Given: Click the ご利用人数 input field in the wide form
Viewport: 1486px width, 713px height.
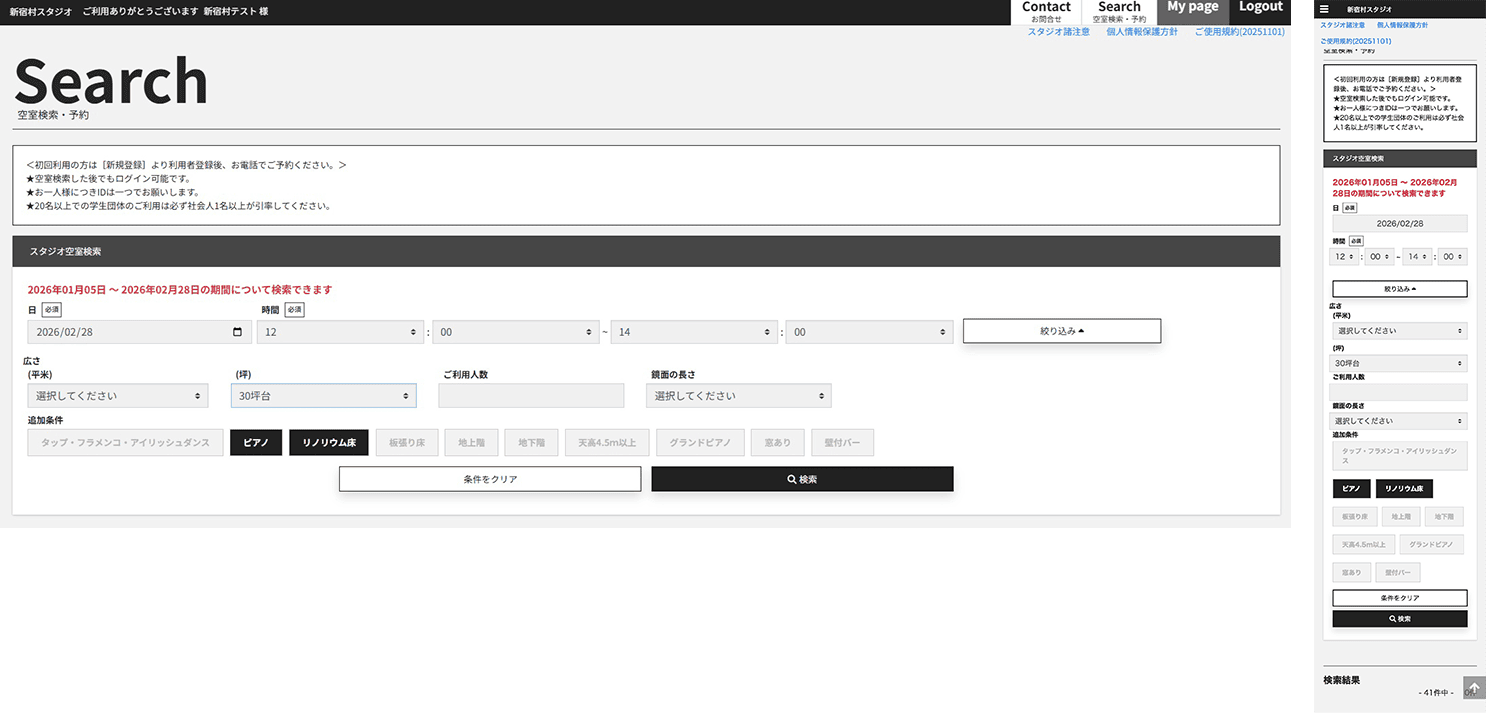Looking at the screenshot, I should [x=530, y=396].
